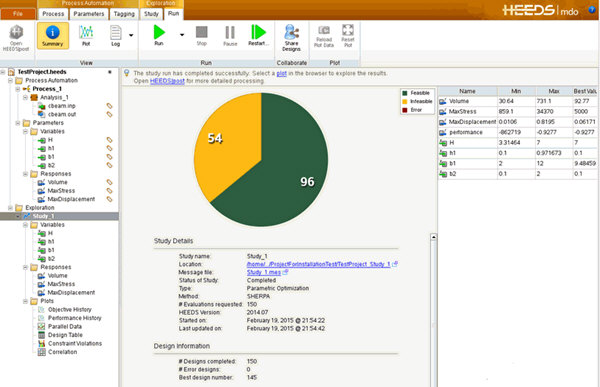
Task: Click the tag icon beside cbeam.inp
Action: [x=109, y=106]
